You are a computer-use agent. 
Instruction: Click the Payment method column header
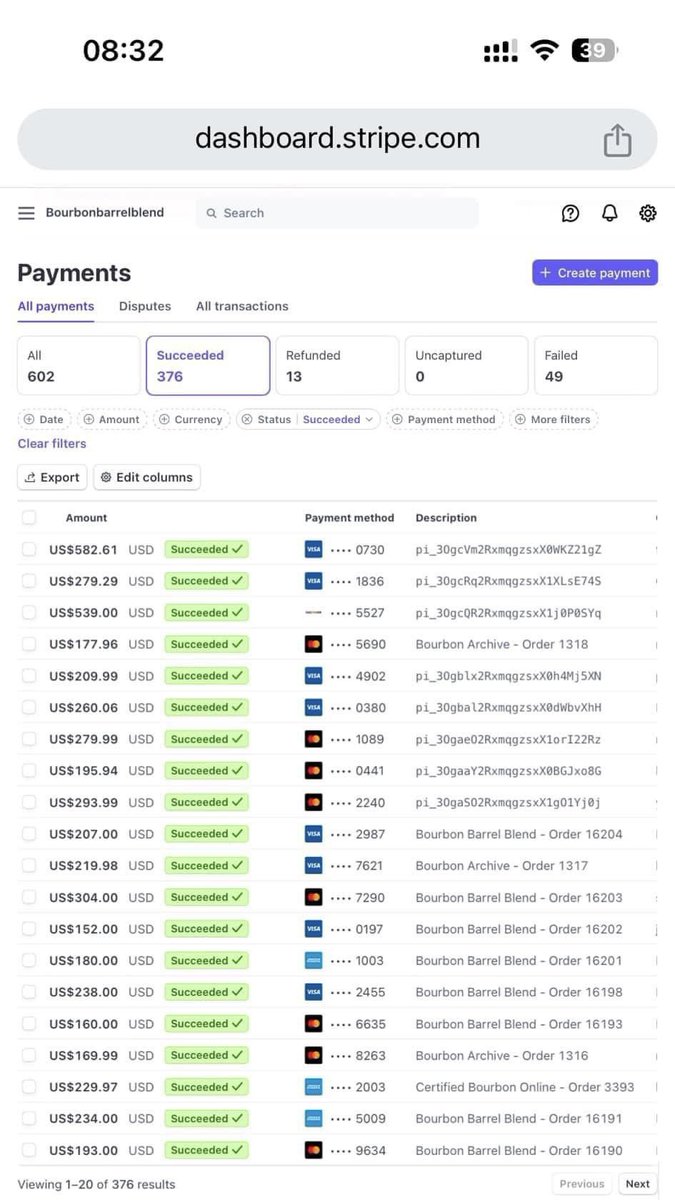(x=350, y=518)
